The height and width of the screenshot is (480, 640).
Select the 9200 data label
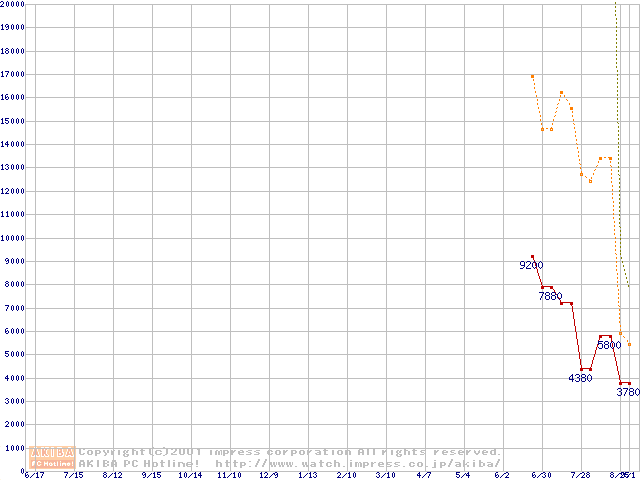(531, 266)
